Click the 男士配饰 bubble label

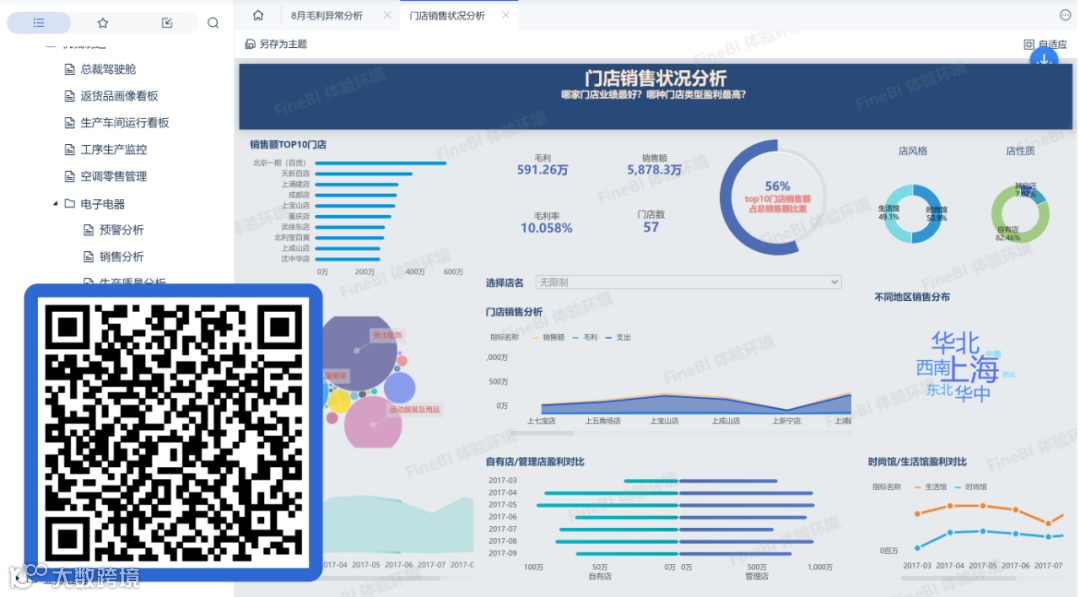tap(387, 335)
